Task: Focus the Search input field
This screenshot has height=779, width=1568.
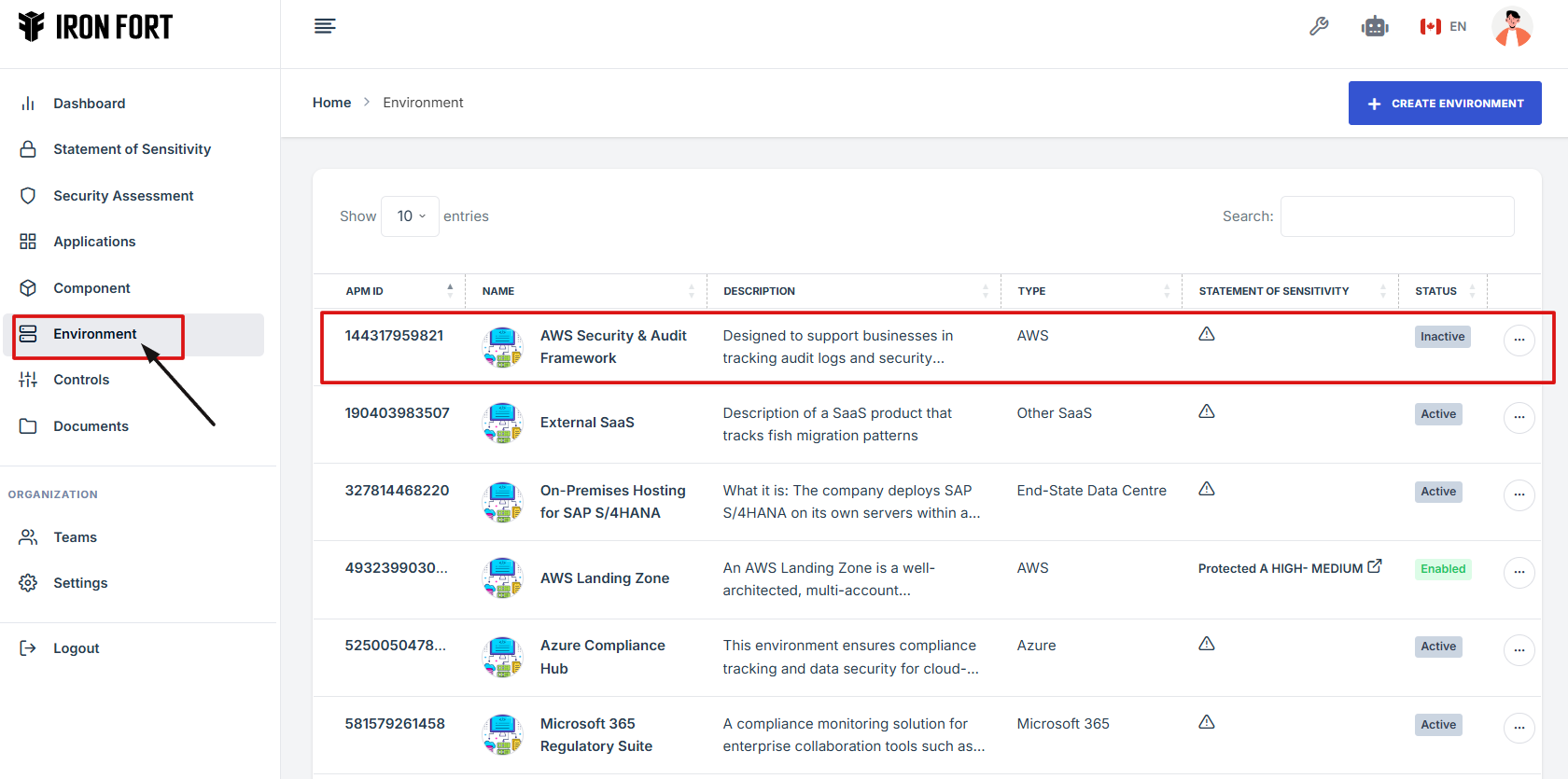Action: coord(1396,216)
